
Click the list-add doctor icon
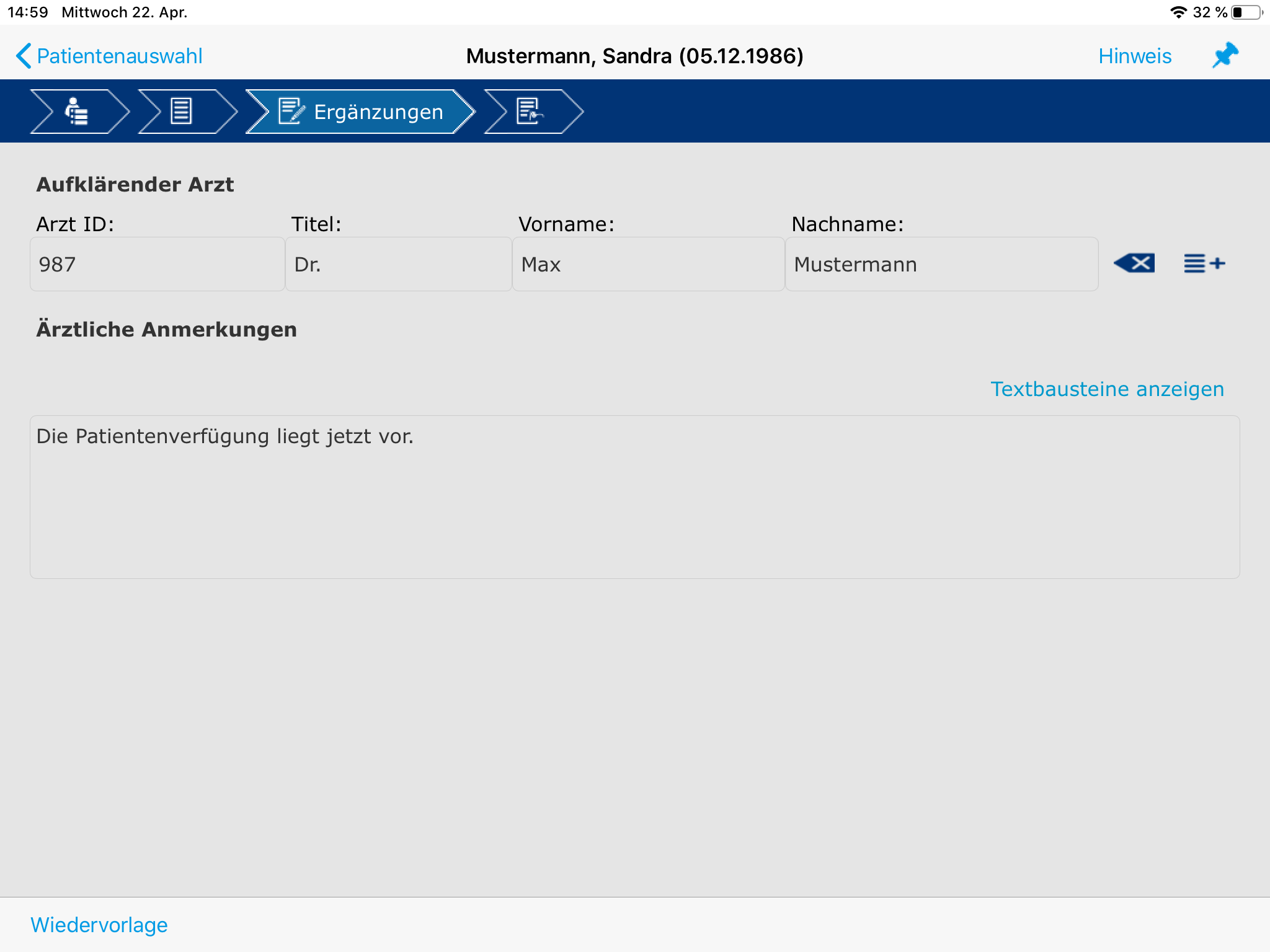tap(1204, 263)
